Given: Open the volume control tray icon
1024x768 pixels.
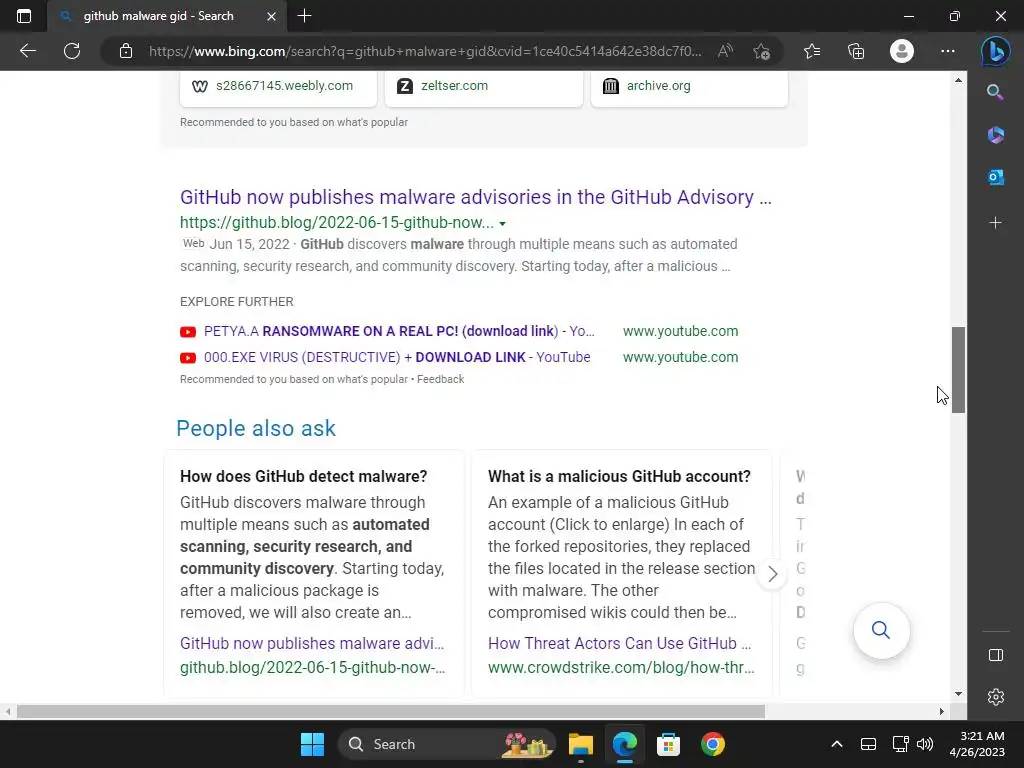Looking at the screenshot, I should [x=925, y=744].
